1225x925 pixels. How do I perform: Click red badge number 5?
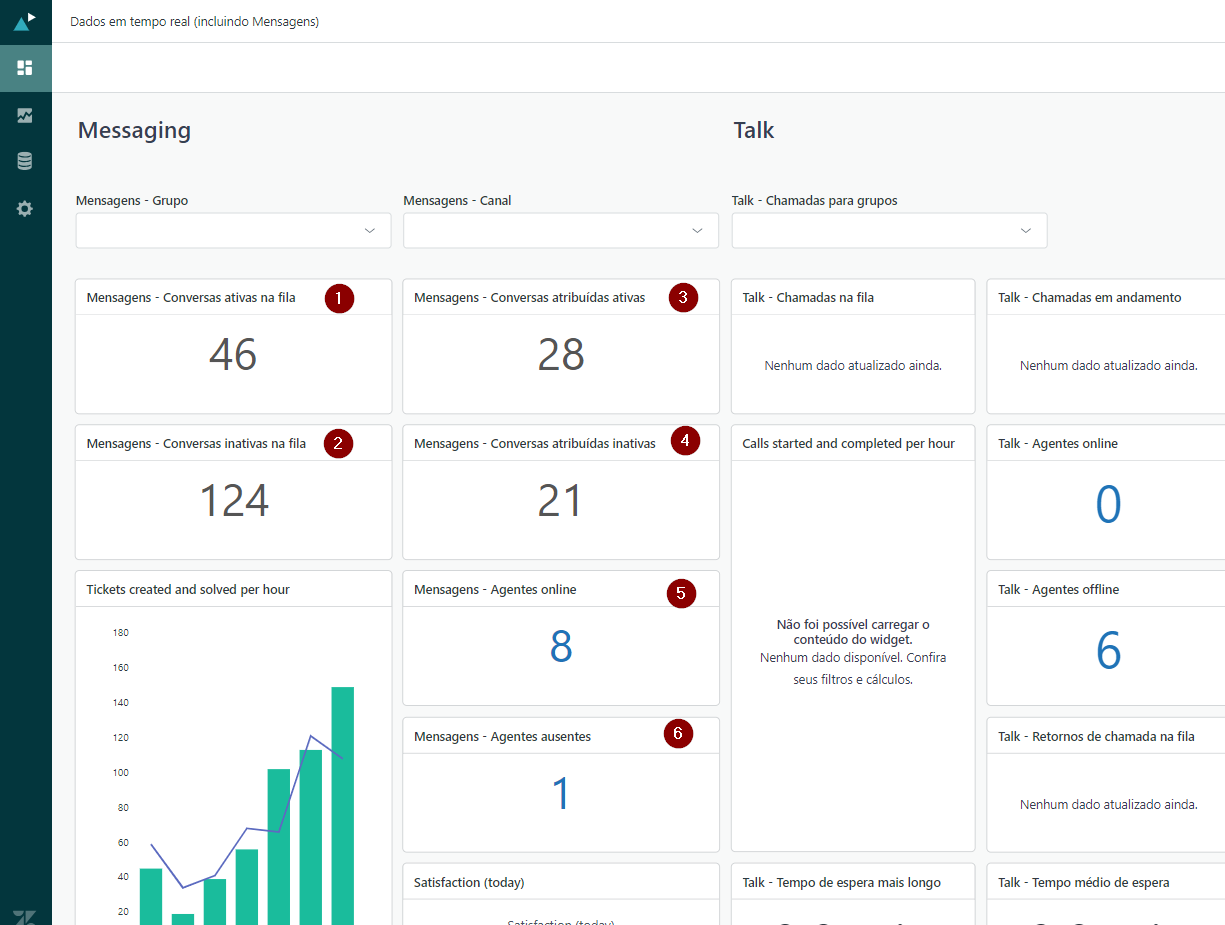point(681,593)
